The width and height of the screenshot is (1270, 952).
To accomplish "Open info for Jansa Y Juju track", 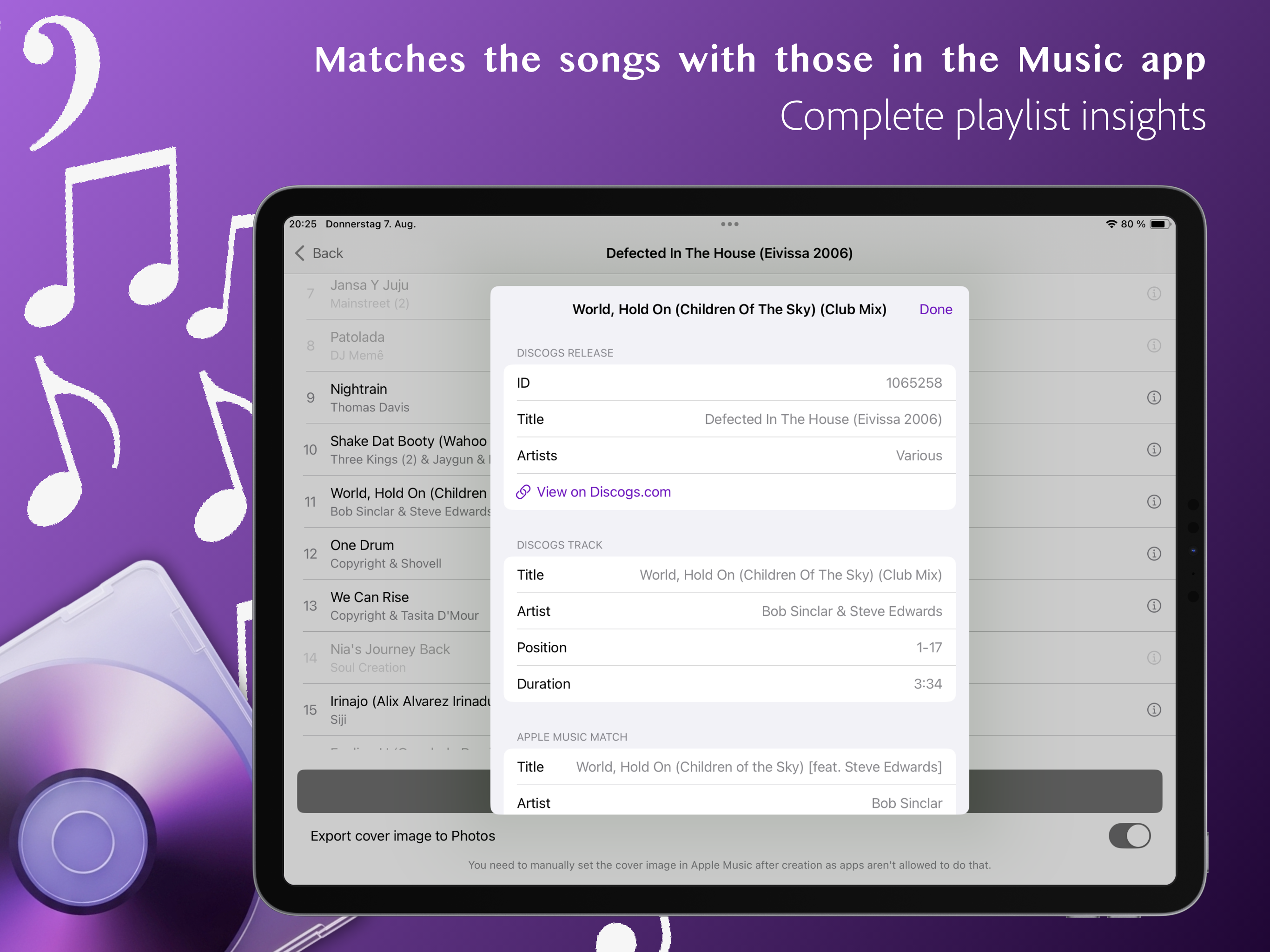I will (1154, 294).
